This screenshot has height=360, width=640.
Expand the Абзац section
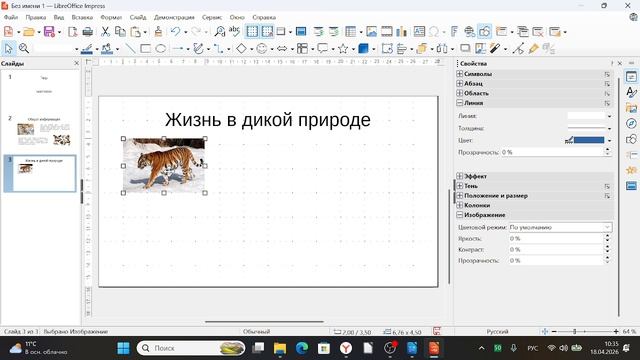pyautogui.click(x=460, y=83)
